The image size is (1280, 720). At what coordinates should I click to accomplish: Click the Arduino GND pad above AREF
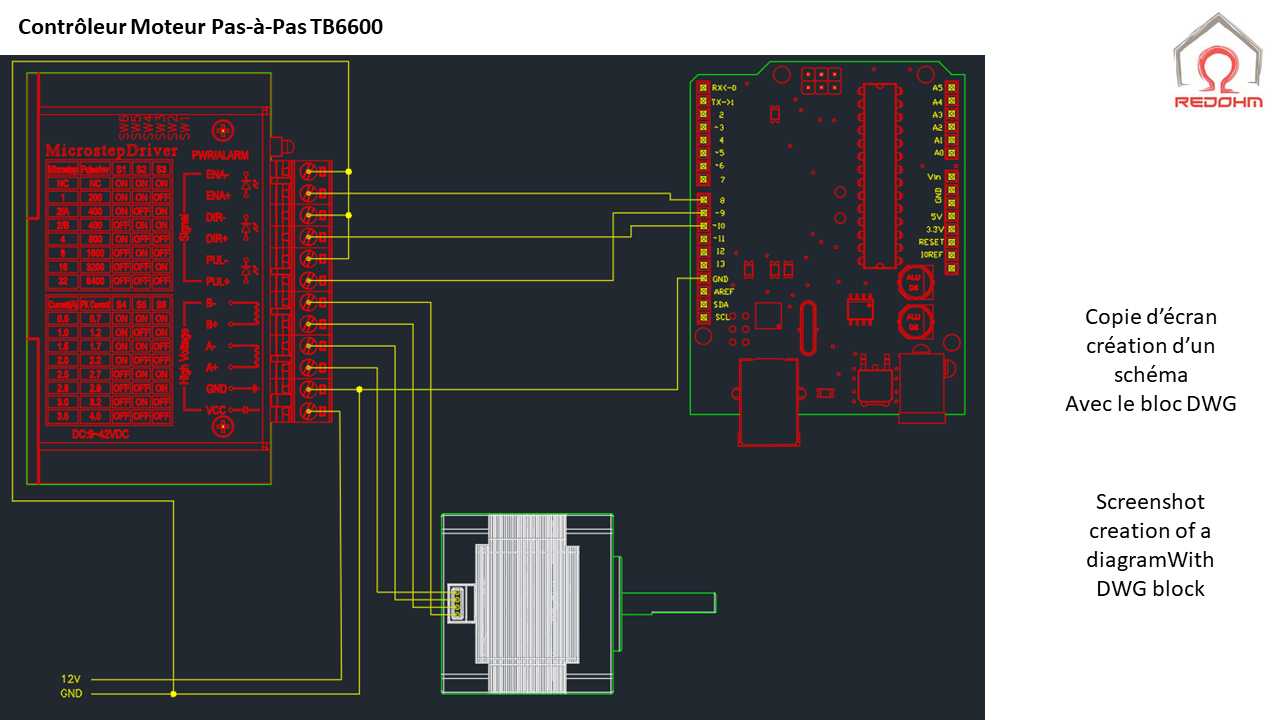pos(704,278)
